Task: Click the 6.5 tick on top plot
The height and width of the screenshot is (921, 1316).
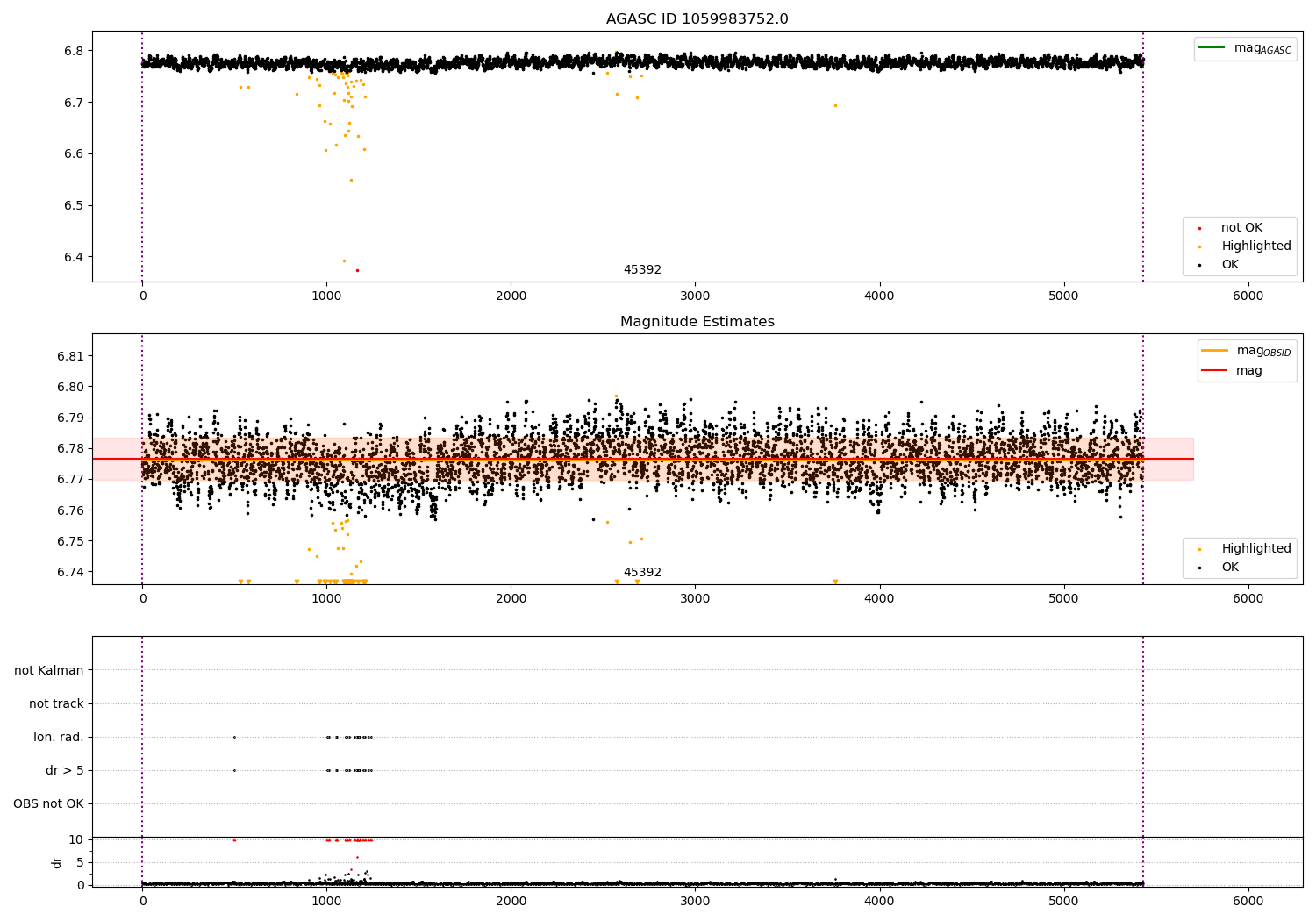Action: pyautogui.click(x=74, y=206)
